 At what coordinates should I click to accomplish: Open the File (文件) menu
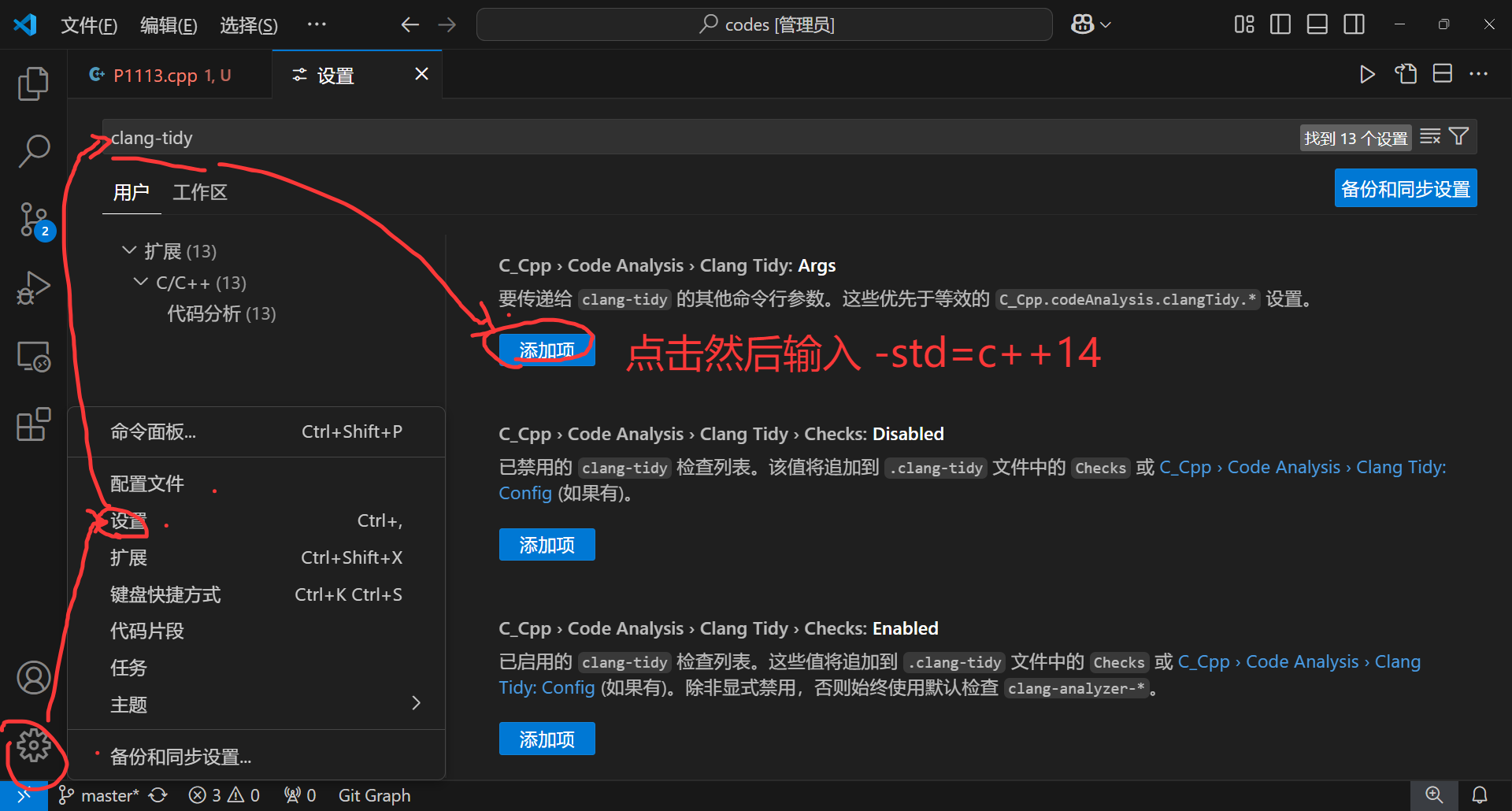point(89,25)
